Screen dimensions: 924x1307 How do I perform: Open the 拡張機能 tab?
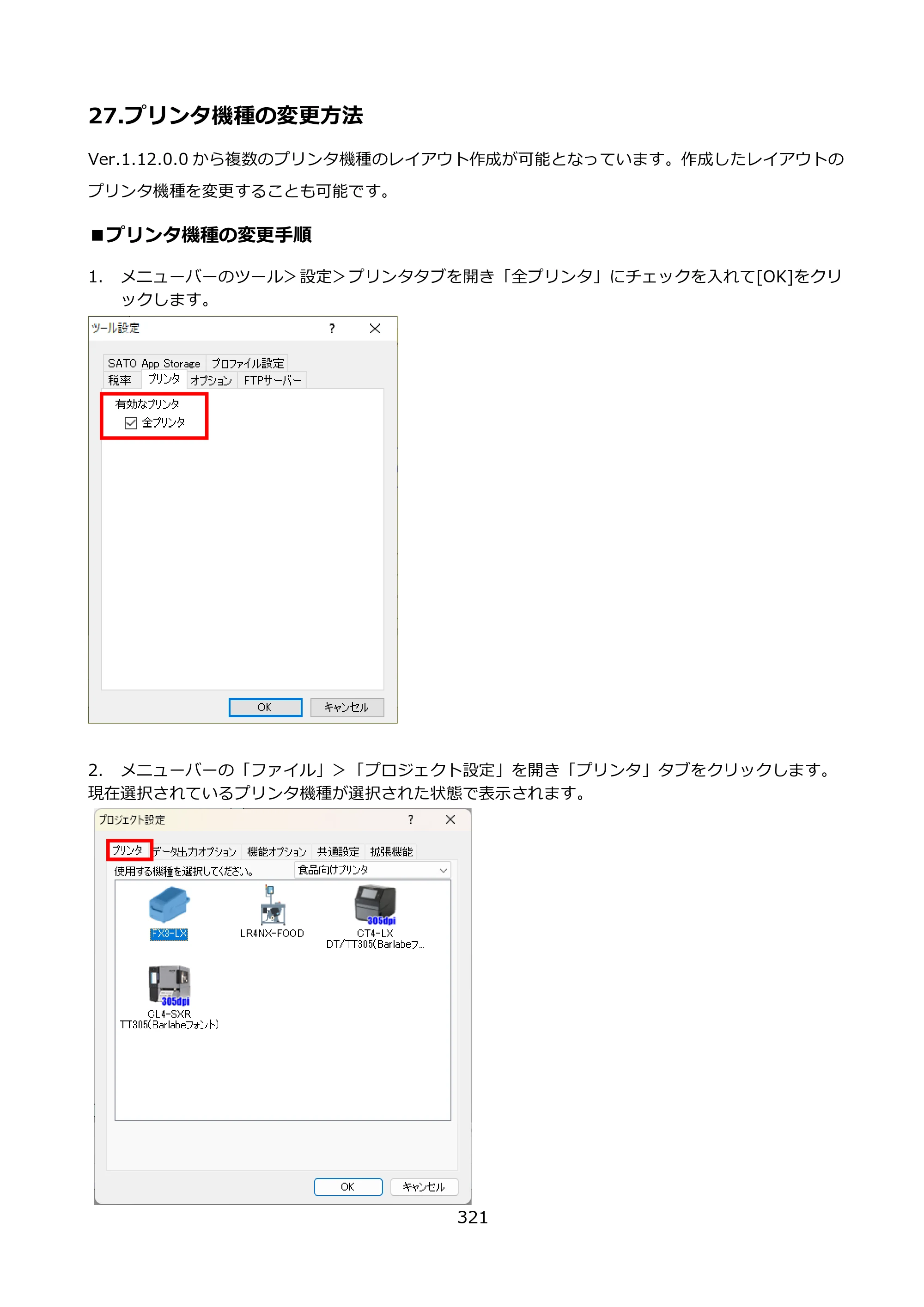(391, 852)
